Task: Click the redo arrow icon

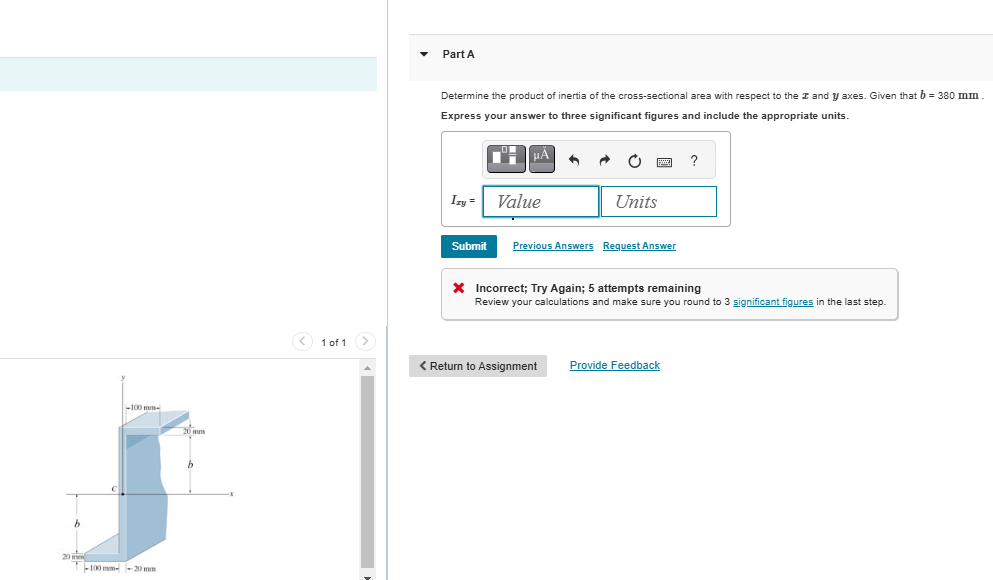Action: tap(604, 160)
